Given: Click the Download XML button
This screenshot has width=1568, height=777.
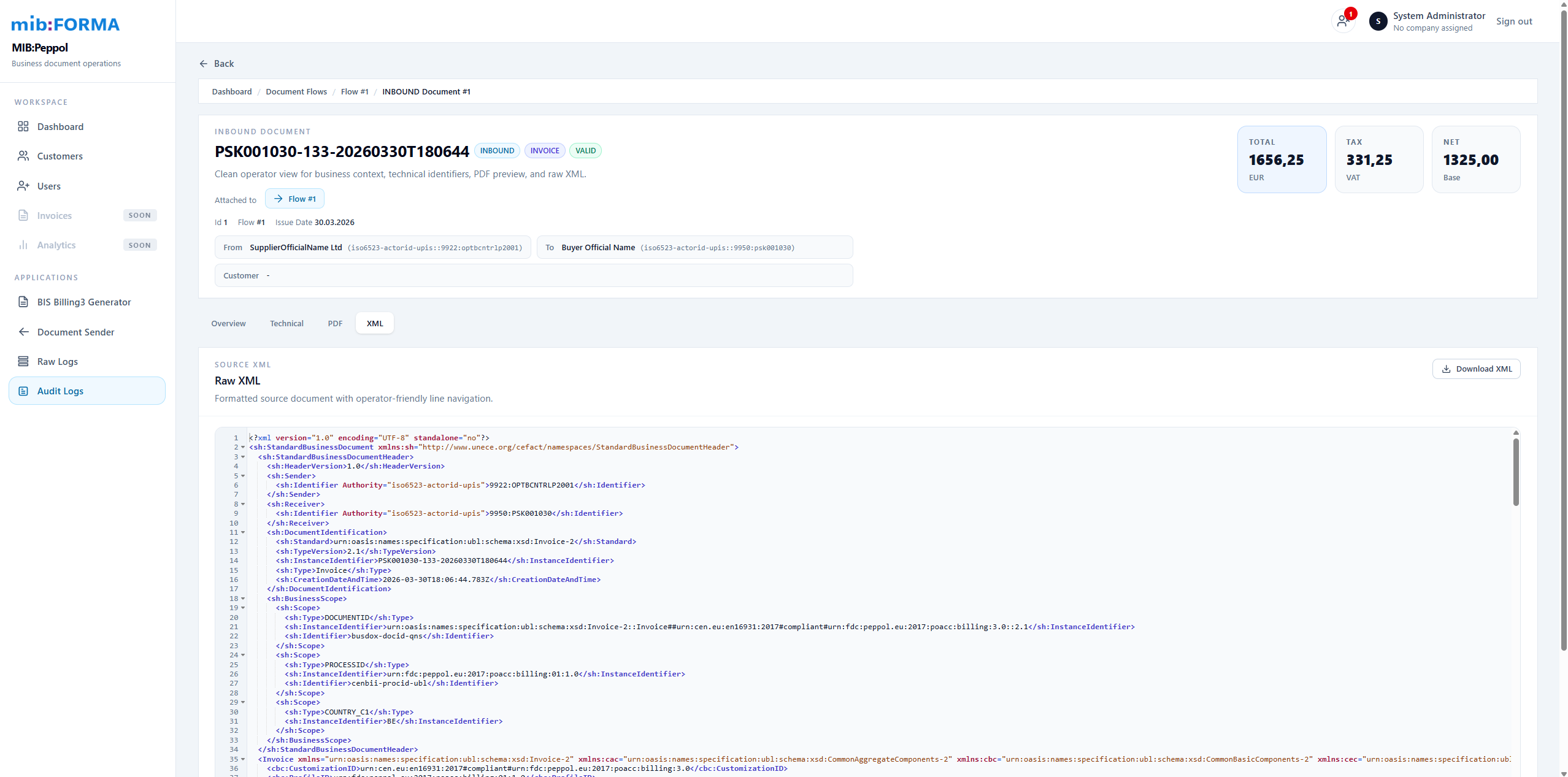Looking at the screenshot, I should (x=1476, y=369).
